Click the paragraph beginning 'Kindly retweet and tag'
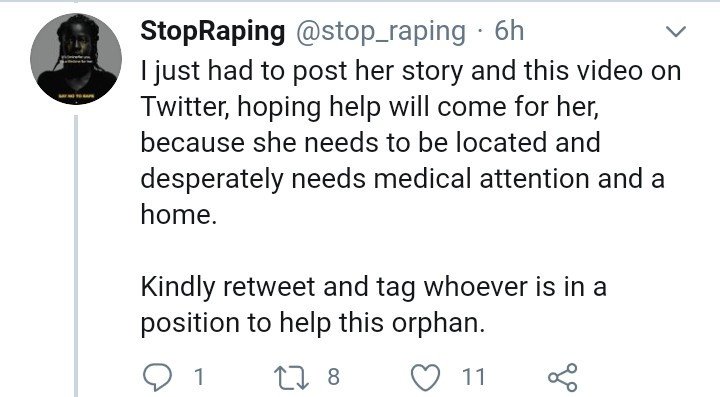Image resolution: width=720 pixels, height=397 pixels. point(373,304)
